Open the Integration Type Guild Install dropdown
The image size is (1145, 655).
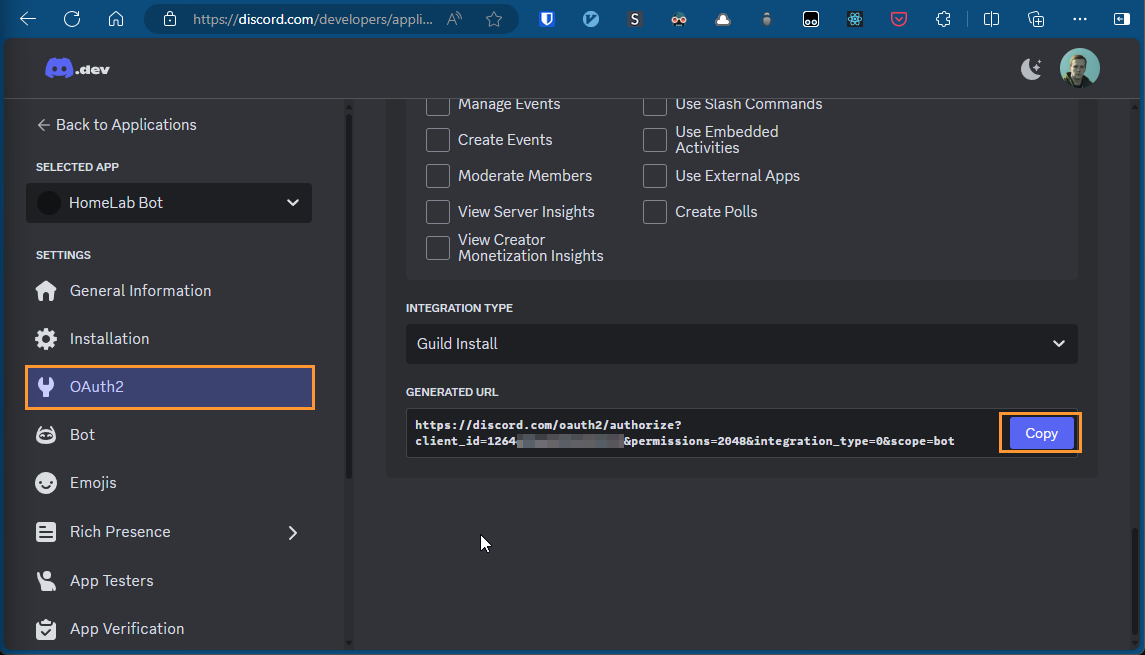pyautogui.click(x=741, y=344)
